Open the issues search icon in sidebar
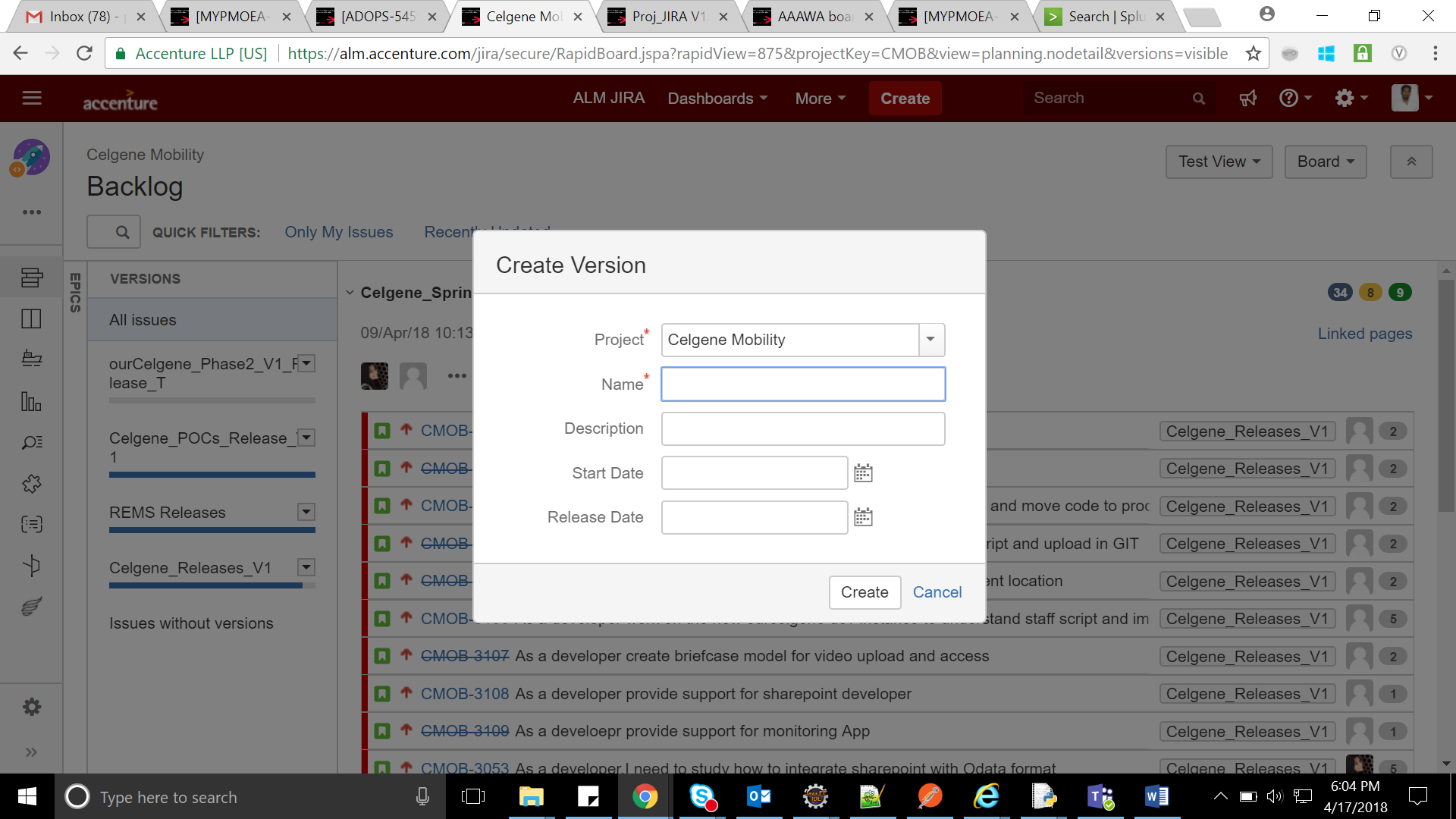 32,442
